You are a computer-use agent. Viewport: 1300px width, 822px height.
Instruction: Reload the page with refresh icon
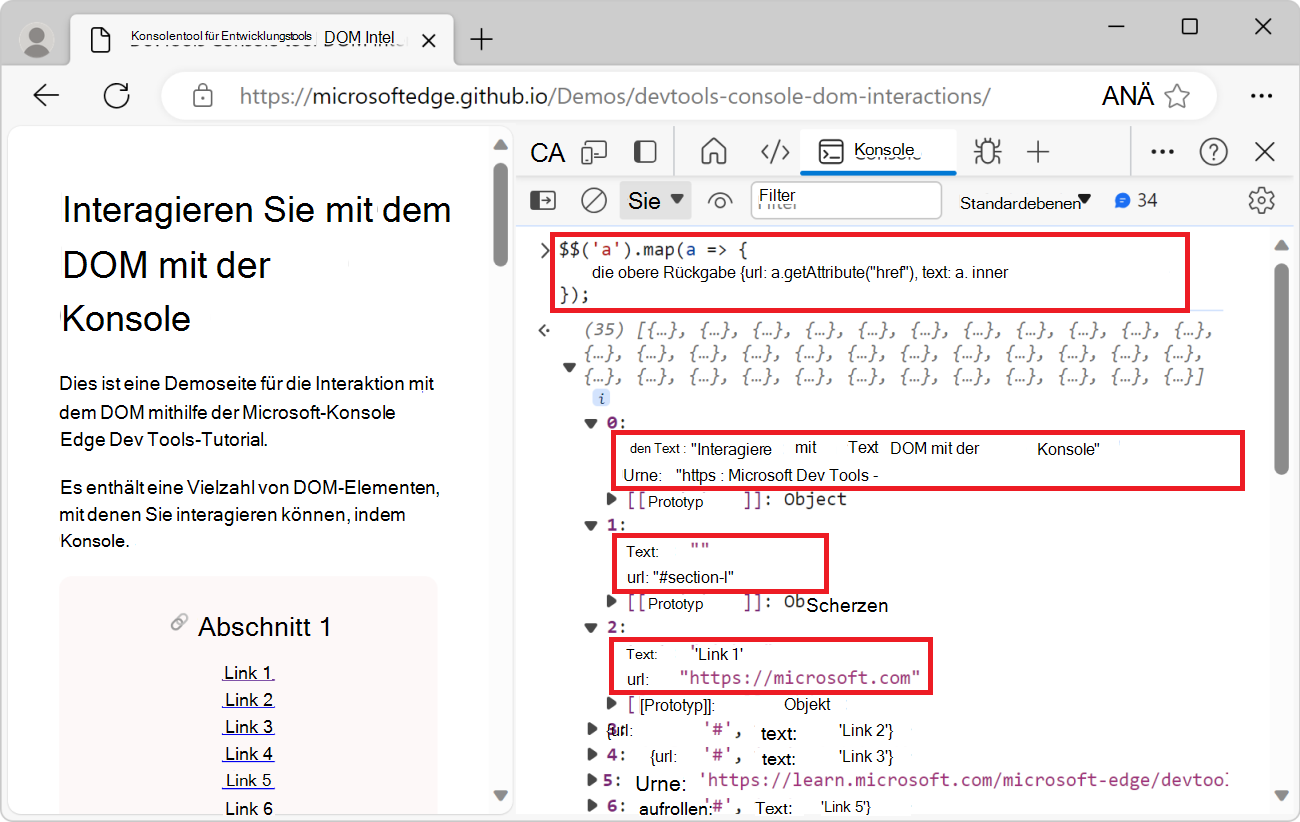(x=116, y=95)
